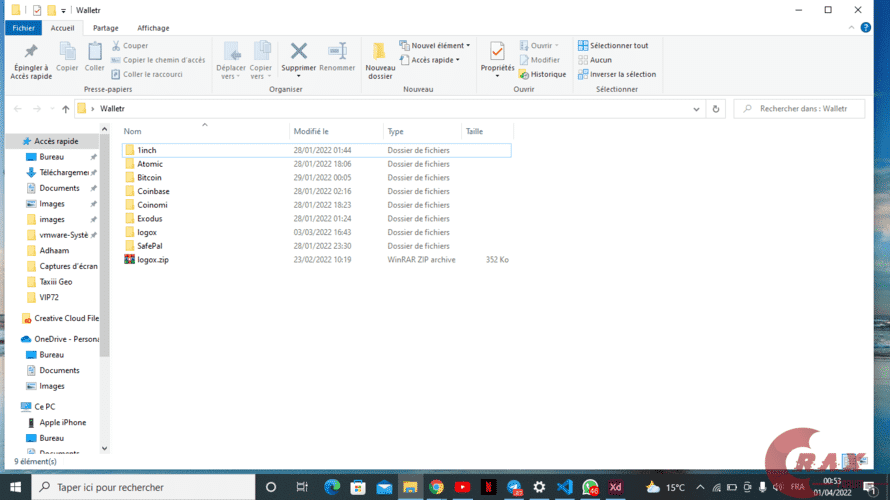
Task: Open Netflix from the taskbar
Action: pyautogui.click(x=488, y=487)
